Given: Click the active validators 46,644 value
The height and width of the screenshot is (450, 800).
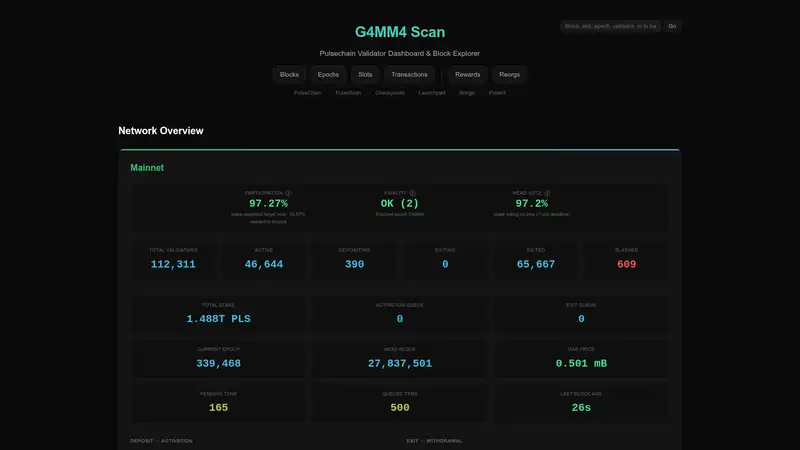Looking at the screenshot, I should click(264, 264).
